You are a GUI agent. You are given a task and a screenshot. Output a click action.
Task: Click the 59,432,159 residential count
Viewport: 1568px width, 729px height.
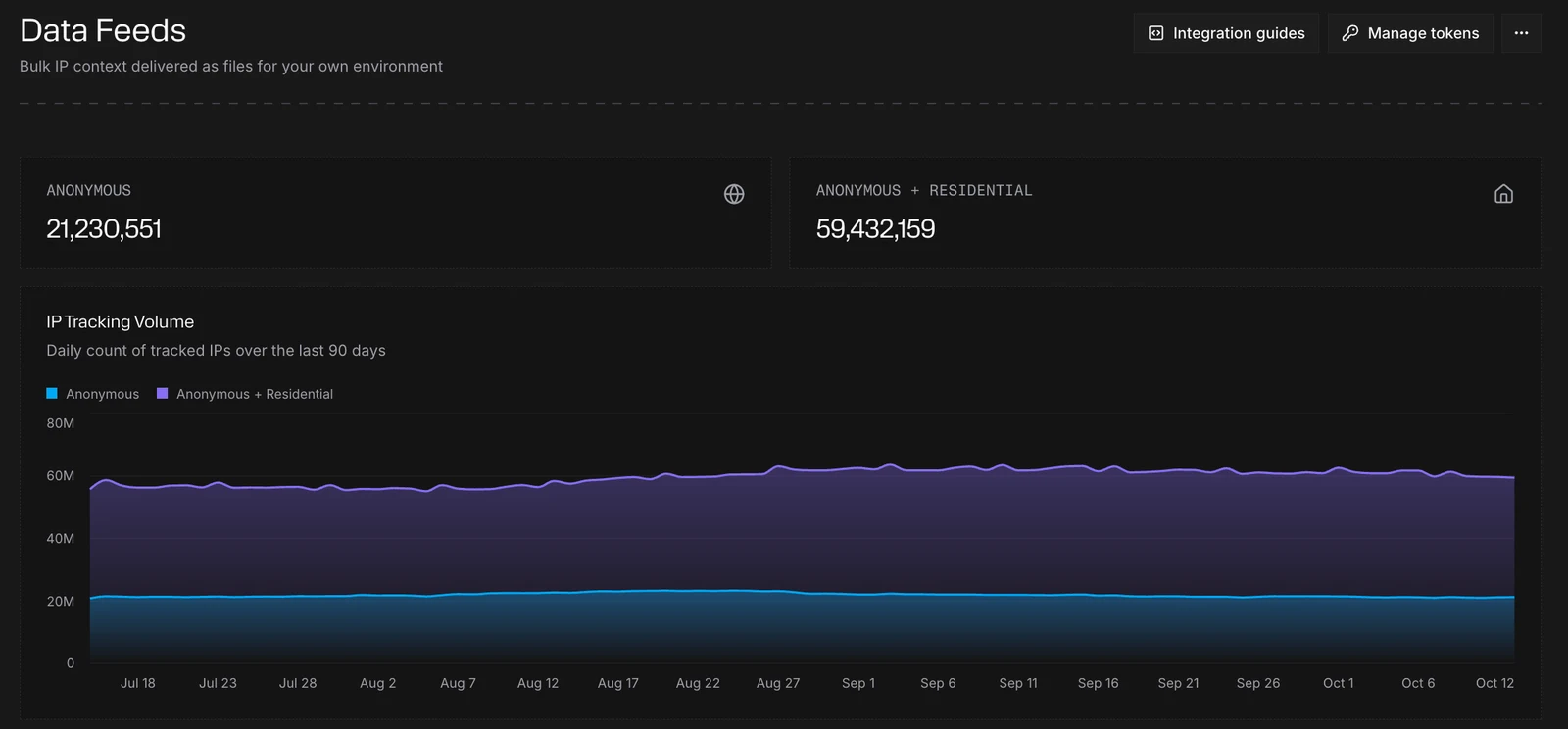(875, 229)
